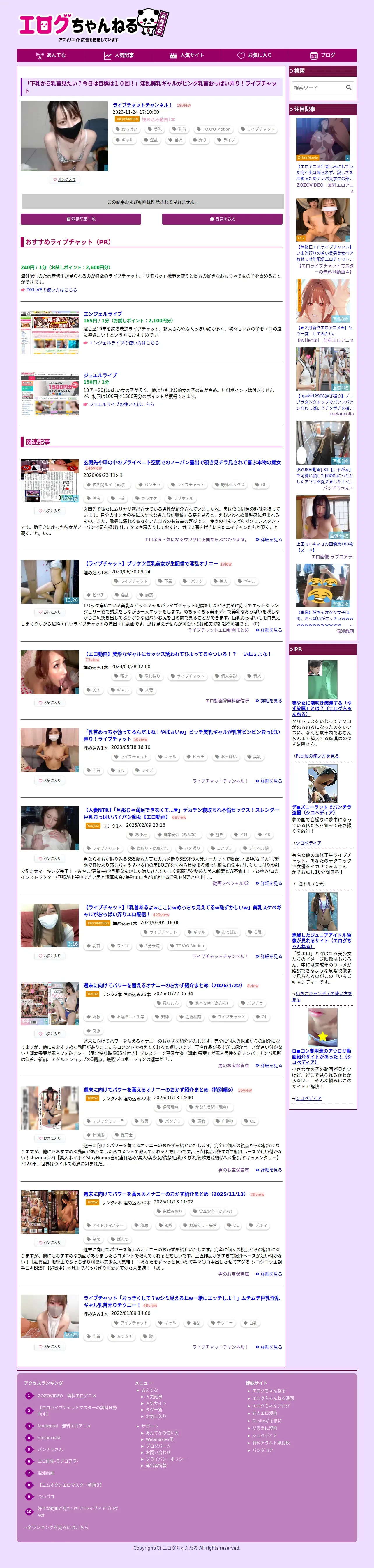Open あんてなの使い方 in footer menu
Viewport: 374px width, 1568px height.
tap(162, 1433)
